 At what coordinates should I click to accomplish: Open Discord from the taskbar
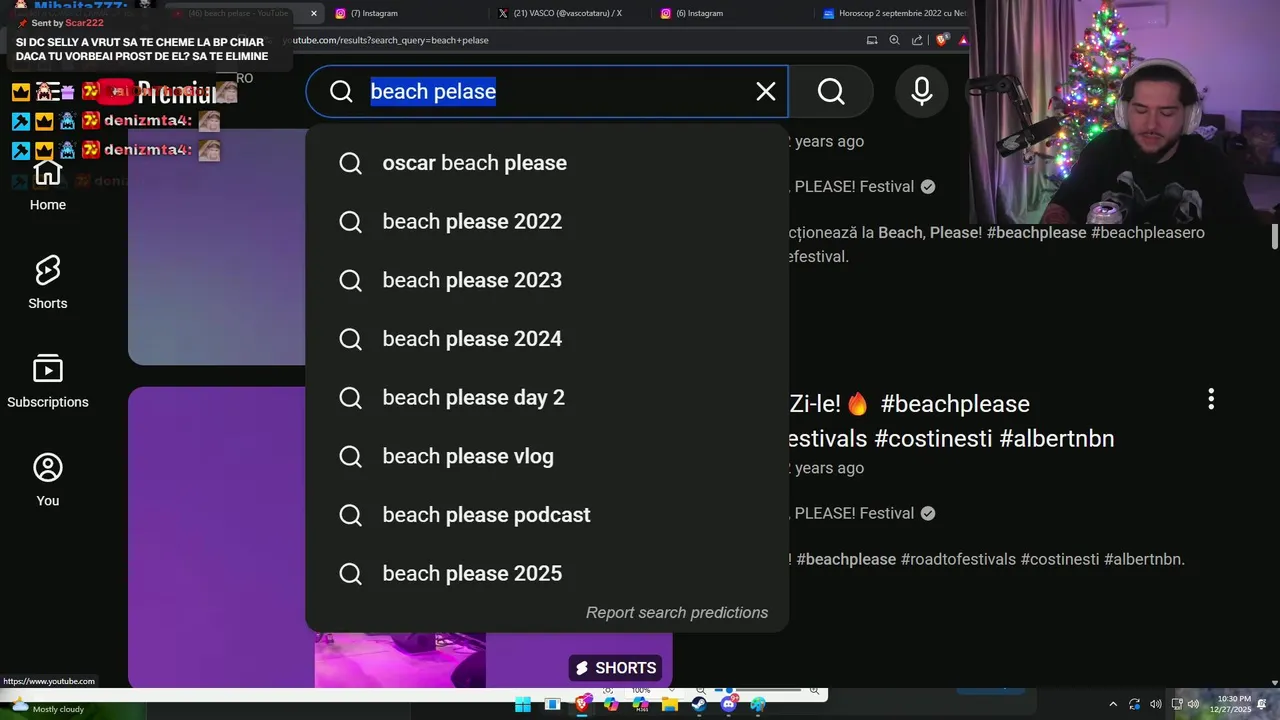click(729, 705)
